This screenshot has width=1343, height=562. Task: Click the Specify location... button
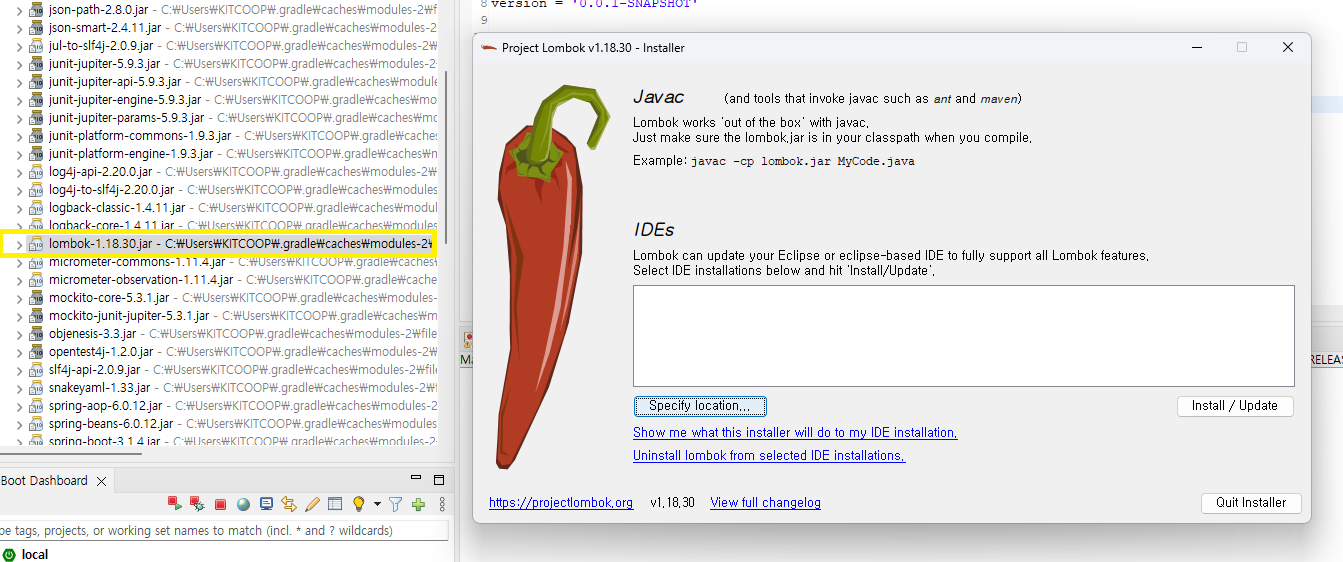point(700,406)
